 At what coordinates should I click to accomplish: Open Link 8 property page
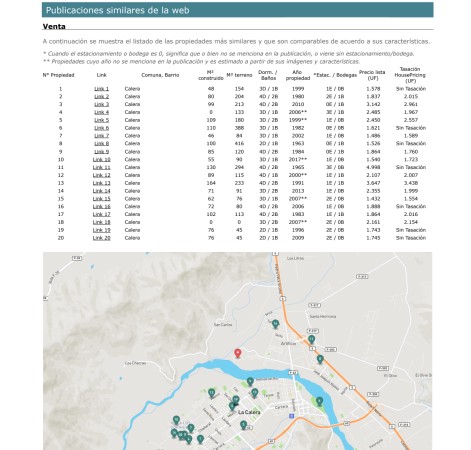101,143
